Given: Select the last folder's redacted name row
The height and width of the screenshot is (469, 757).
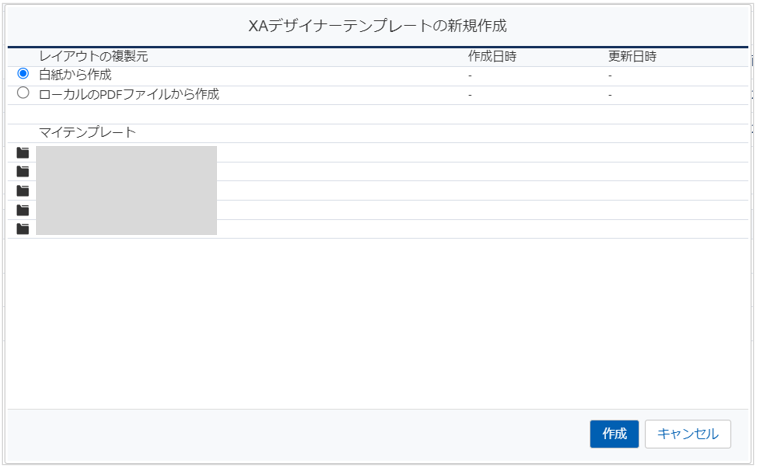Looking at the screenshot, I should [126, 229].
